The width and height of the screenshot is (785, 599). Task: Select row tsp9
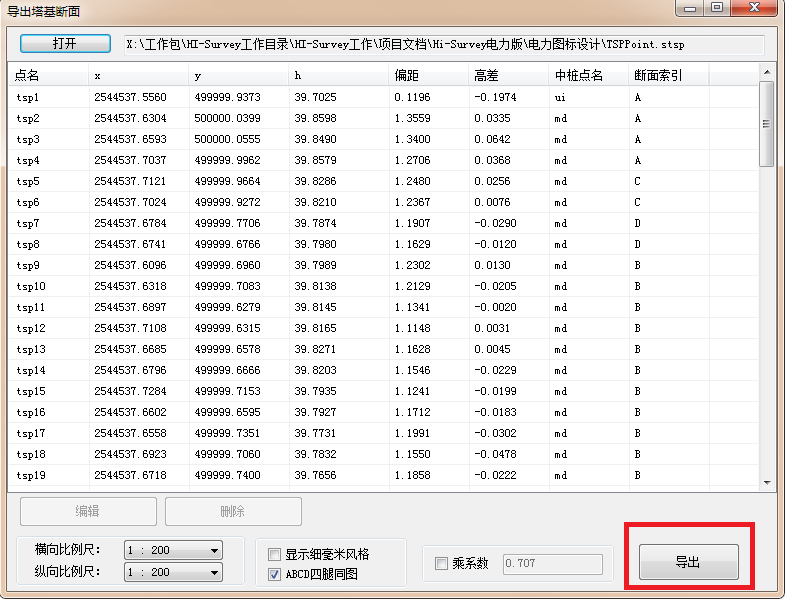tap(383, 265)
